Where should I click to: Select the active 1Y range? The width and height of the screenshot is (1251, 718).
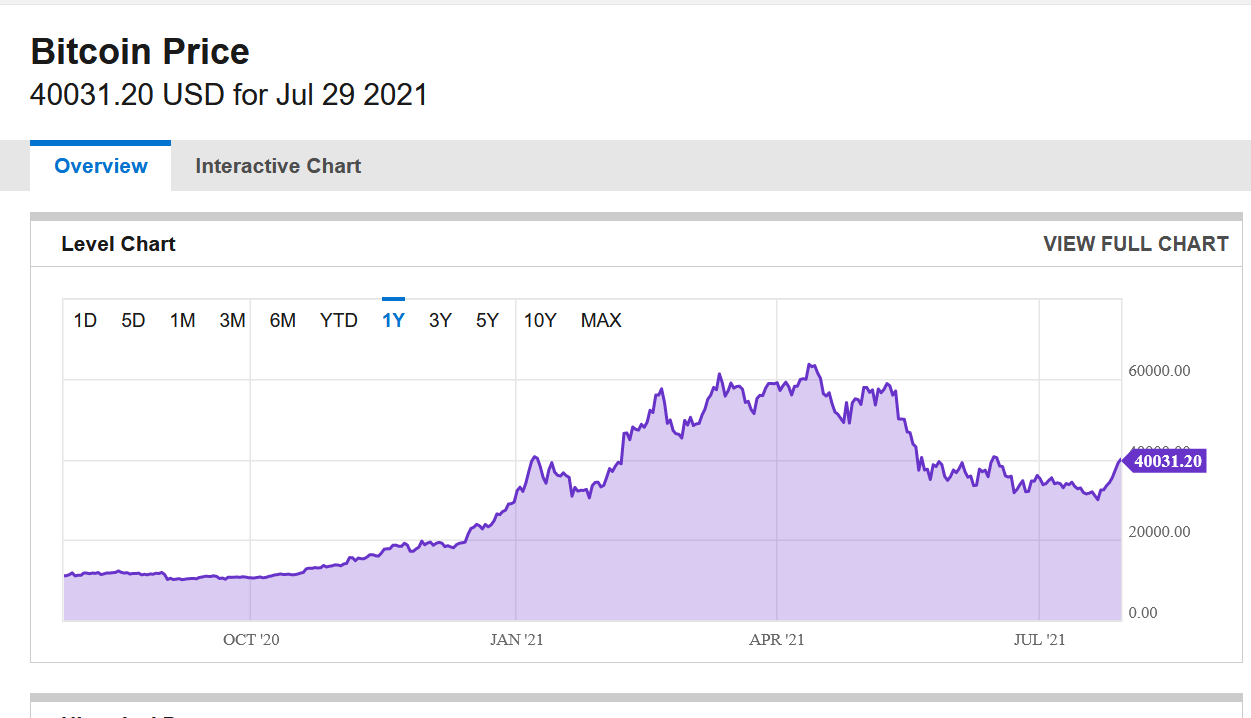click(393, 320)
